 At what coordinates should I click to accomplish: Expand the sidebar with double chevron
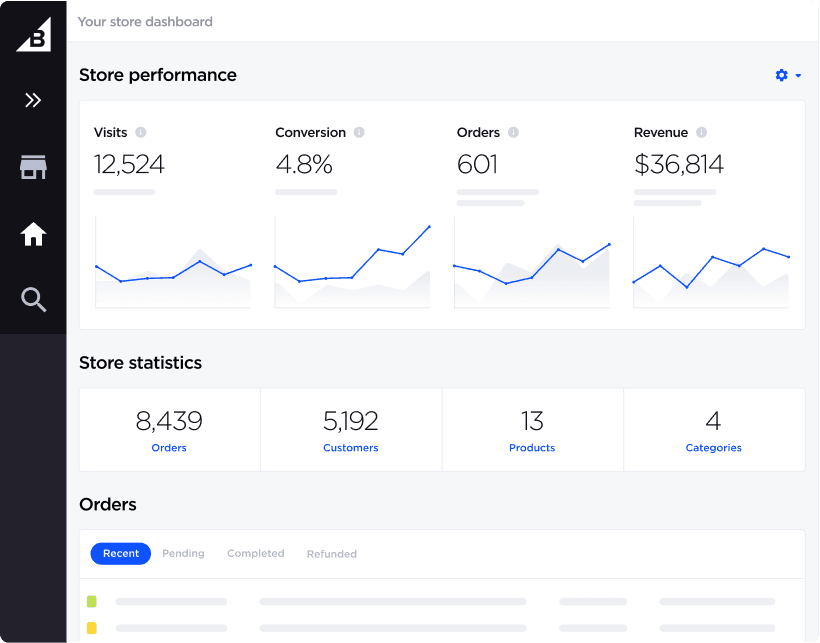(x=33, y=100)
